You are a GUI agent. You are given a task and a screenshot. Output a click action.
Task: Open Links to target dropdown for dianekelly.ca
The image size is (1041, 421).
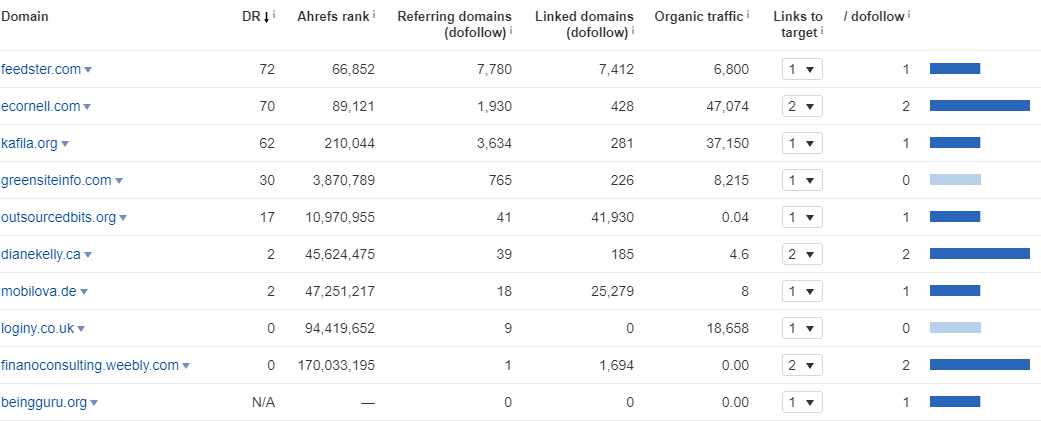tap(802, 254)
